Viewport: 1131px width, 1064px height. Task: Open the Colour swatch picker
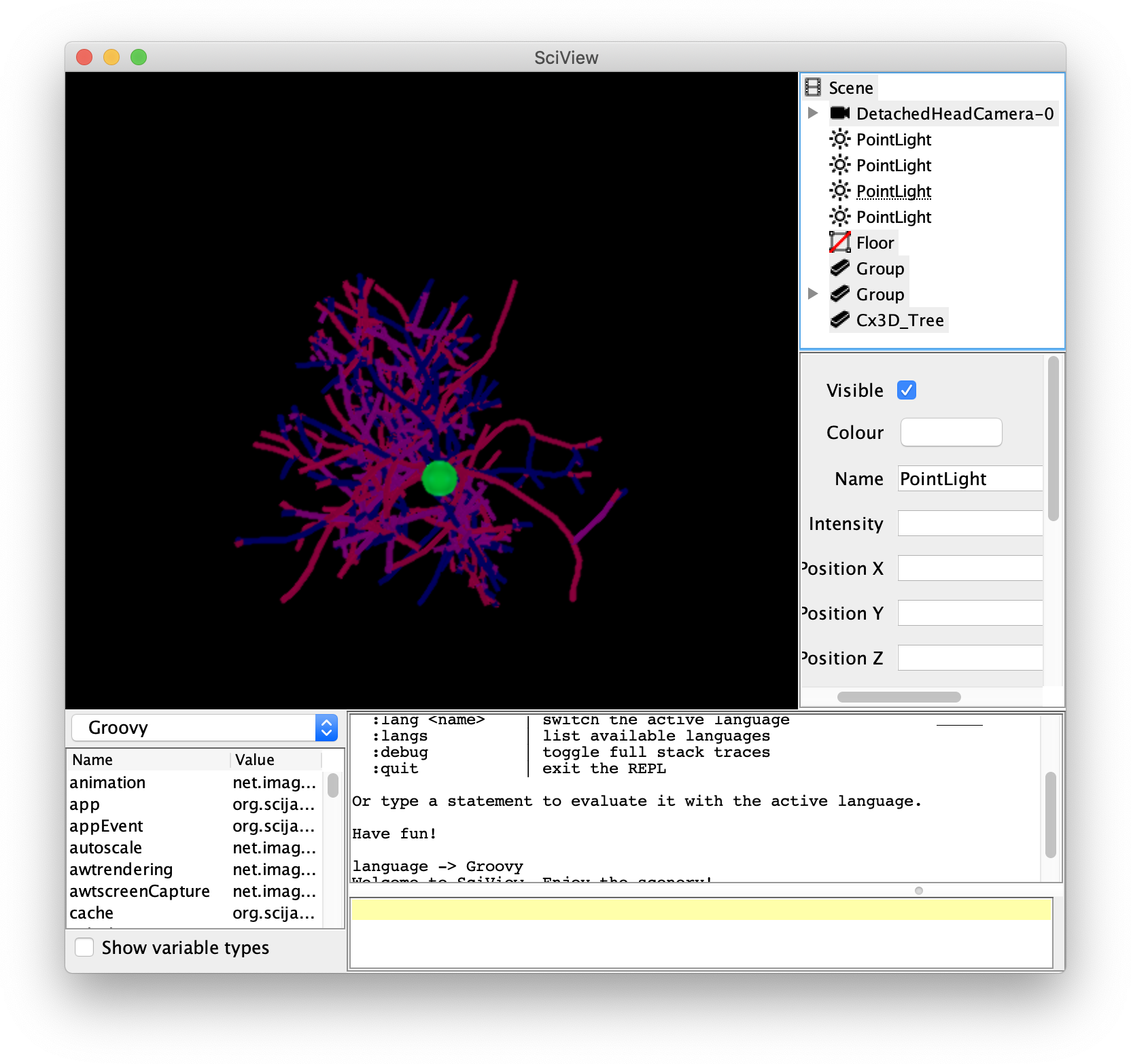951,432
